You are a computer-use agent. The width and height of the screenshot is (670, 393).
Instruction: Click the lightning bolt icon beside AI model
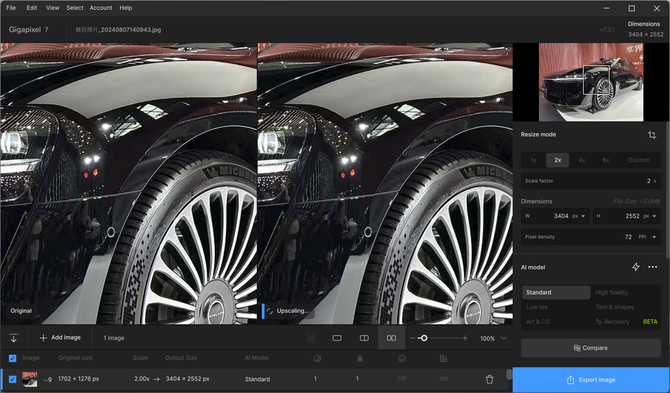pos(636,267)
